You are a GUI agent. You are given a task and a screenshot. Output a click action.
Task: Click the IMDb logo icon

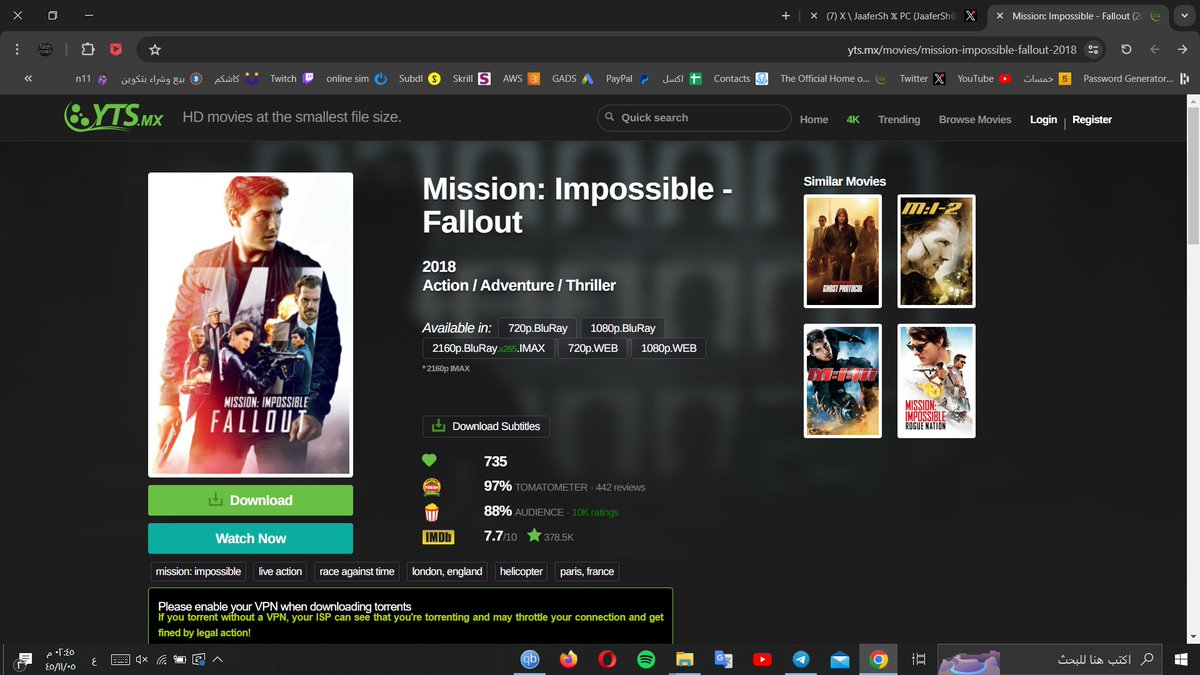click(x=438, y=537)
